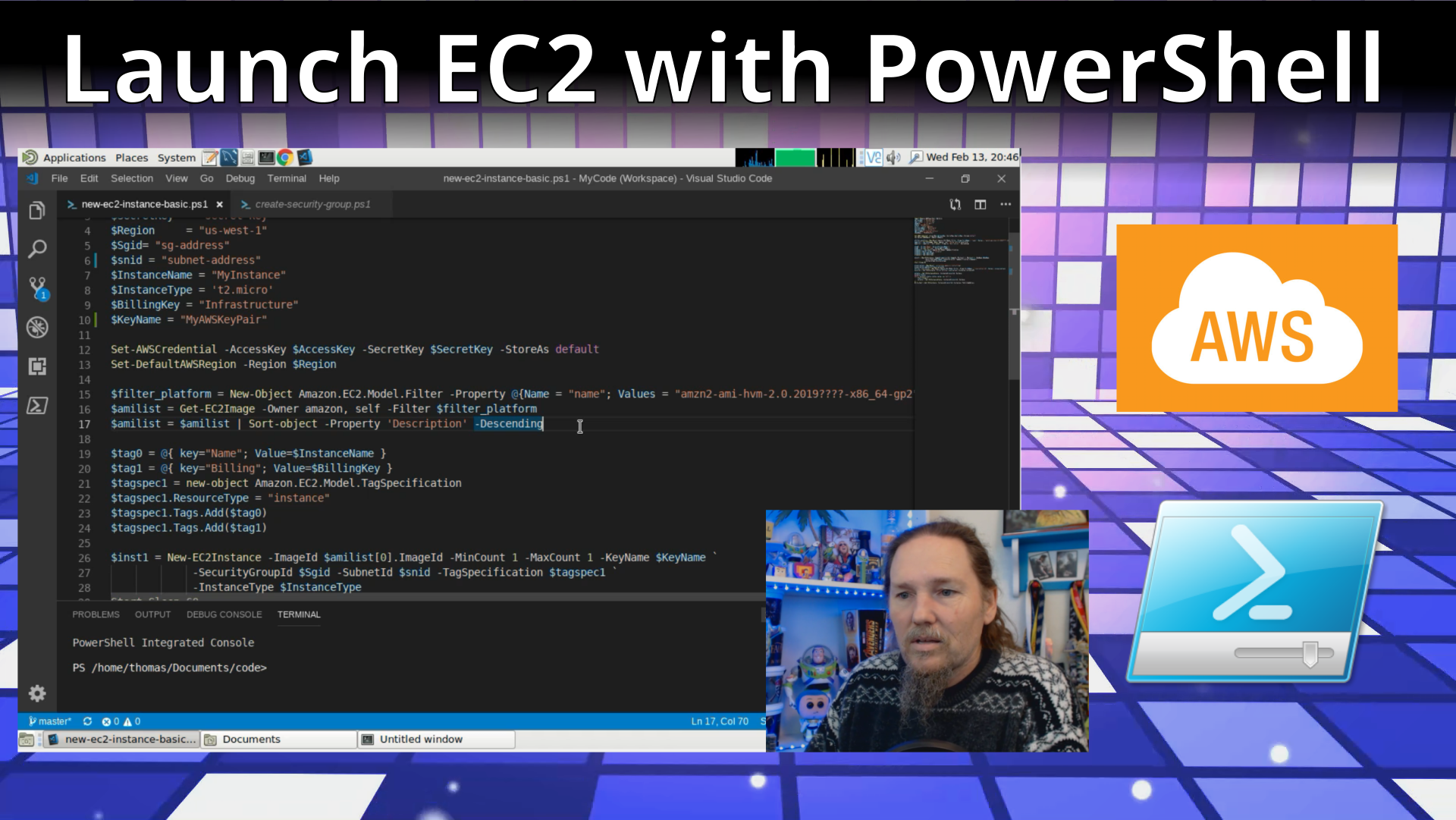Expand the file breadcrumb dropdown in editor

coord(145,204)
